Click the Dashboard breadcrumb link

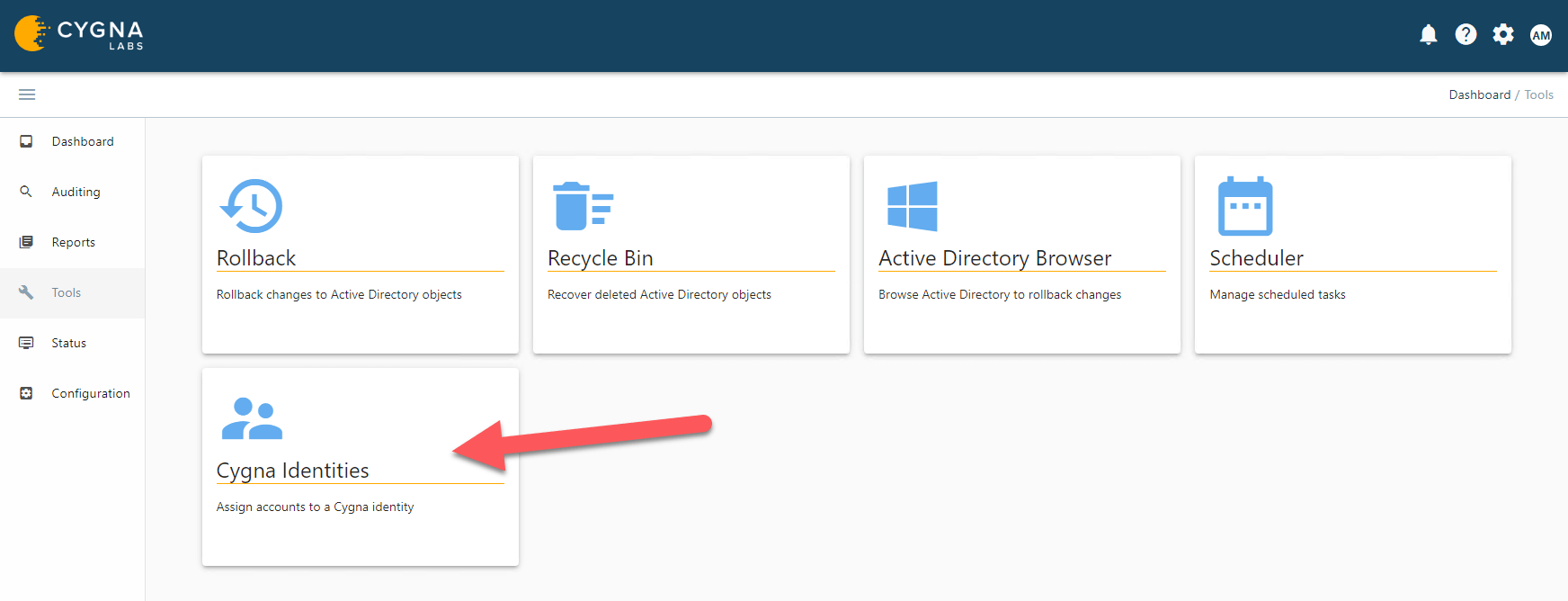[1480, 94]
